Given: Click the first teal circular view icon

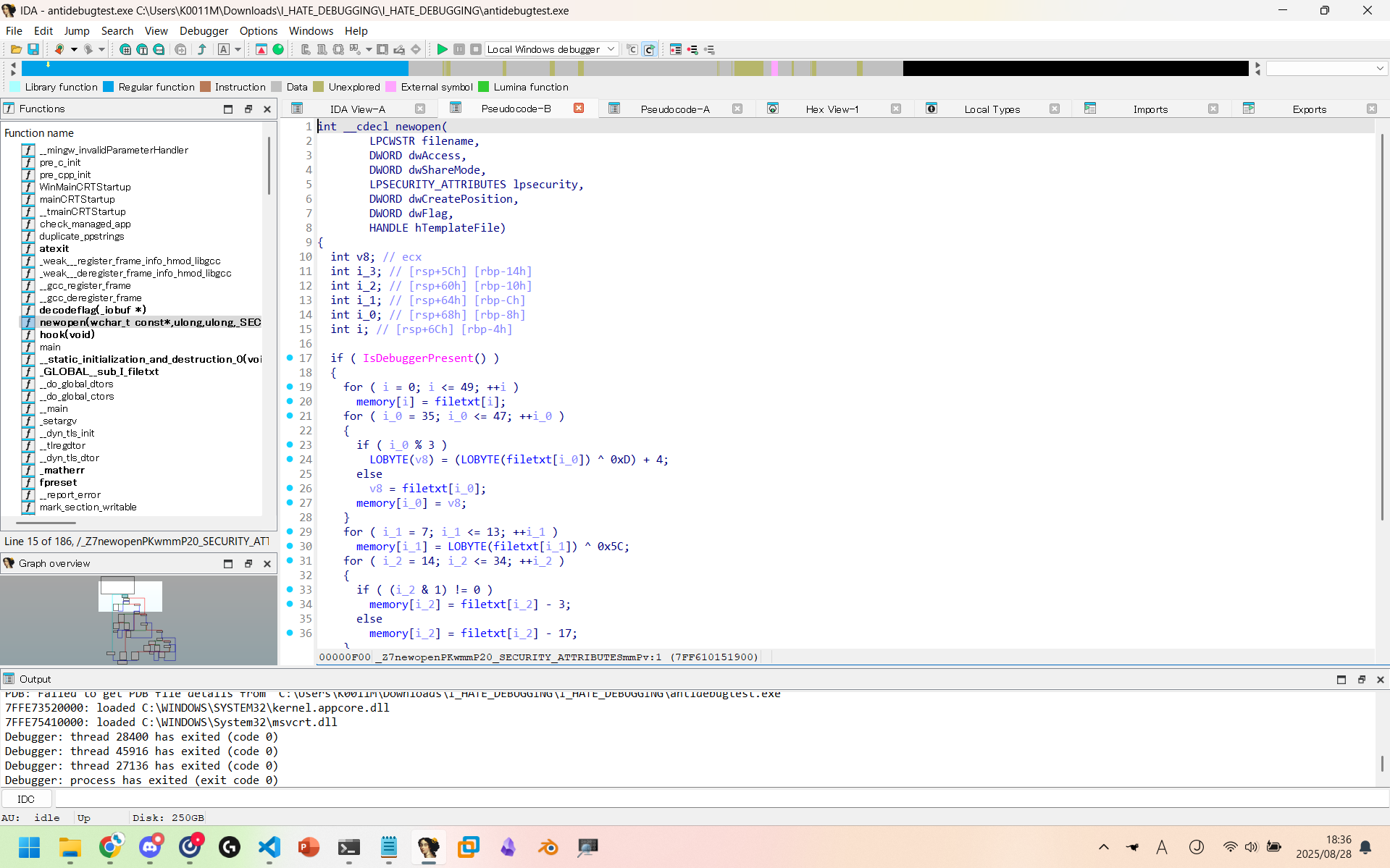Looking at the screenshot, I should pos(125,49).
